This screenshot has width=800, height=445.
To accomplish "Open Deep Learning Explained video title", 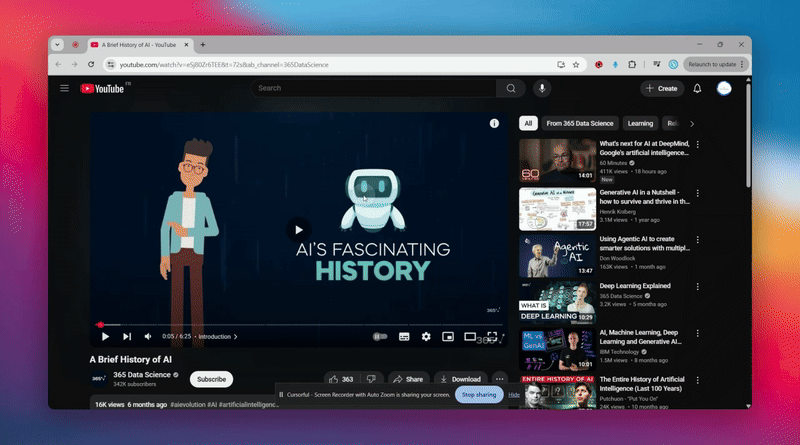I will click(x=635, y=286).
